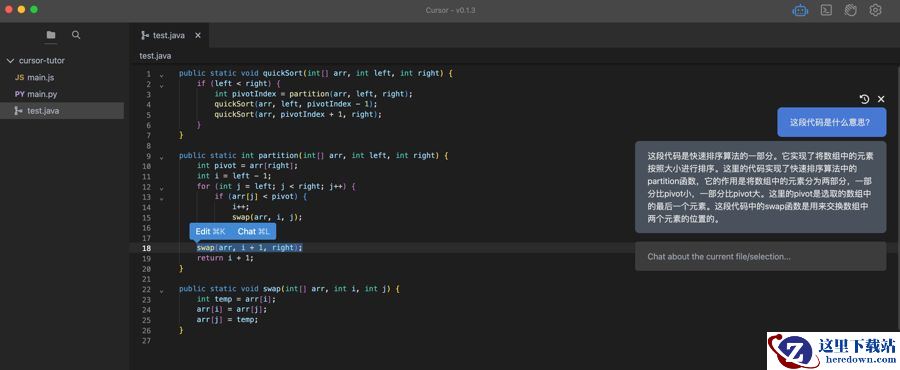Click 'int i = left - 1;' on line 11
The height and width of the screenshot is (370, 900).
[234, 176]
